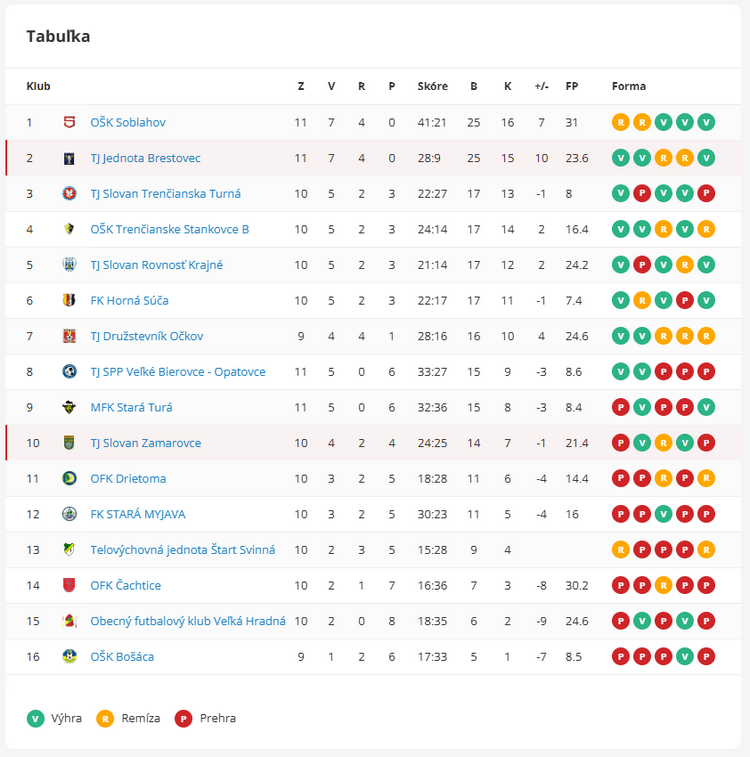The height and width of the screenshot is (757, 750).
Task: Click the FP column header
Action: 571,86
